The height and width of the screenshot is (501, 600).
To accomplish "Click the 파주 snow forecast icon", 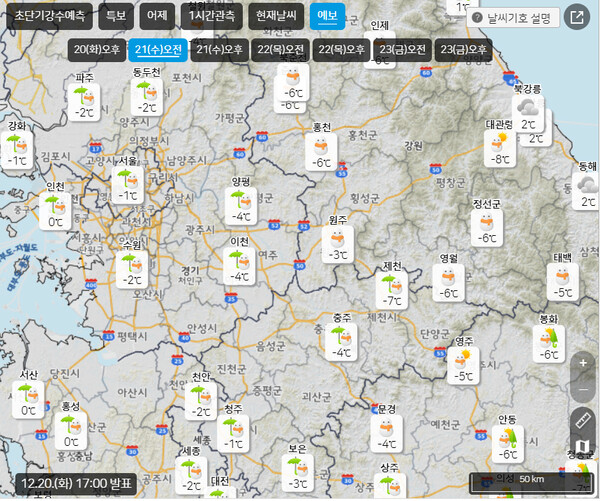I will (x=84, y=102).
